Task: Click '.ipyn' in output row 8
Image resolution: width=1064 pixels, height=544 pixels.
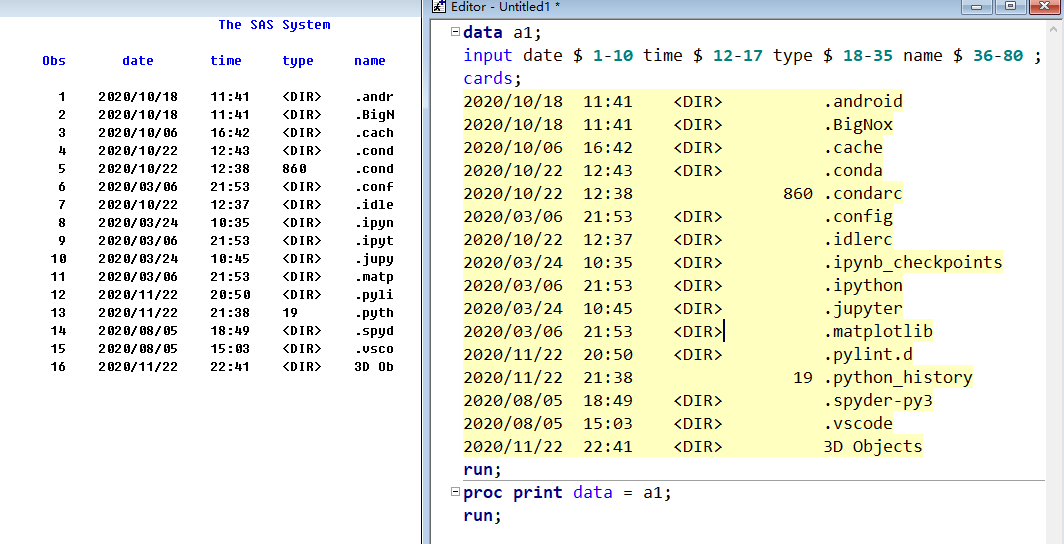Action: [374, 222]
